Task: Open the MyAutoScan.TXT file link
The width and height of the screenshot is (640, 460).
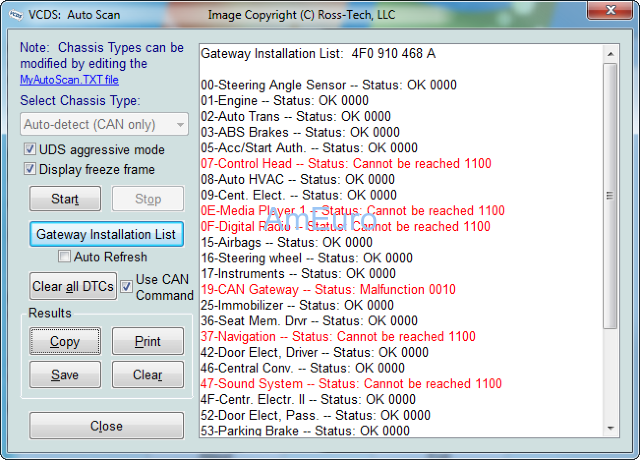Action: pos(69,80)
